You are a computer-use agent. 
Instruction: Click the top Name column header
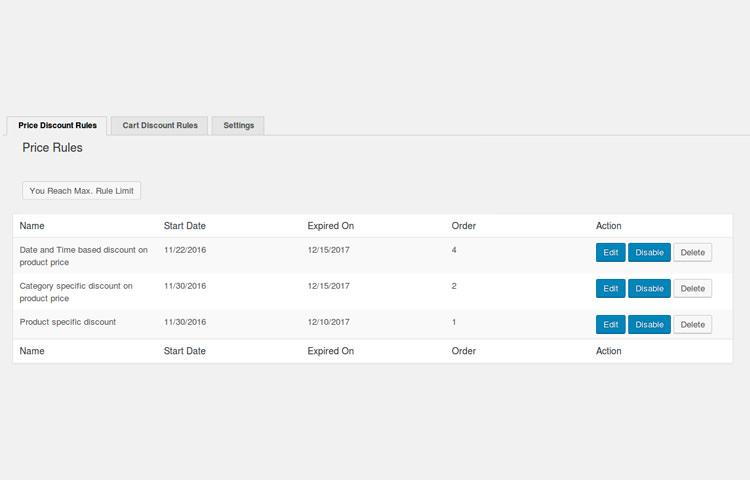[32, 226]
